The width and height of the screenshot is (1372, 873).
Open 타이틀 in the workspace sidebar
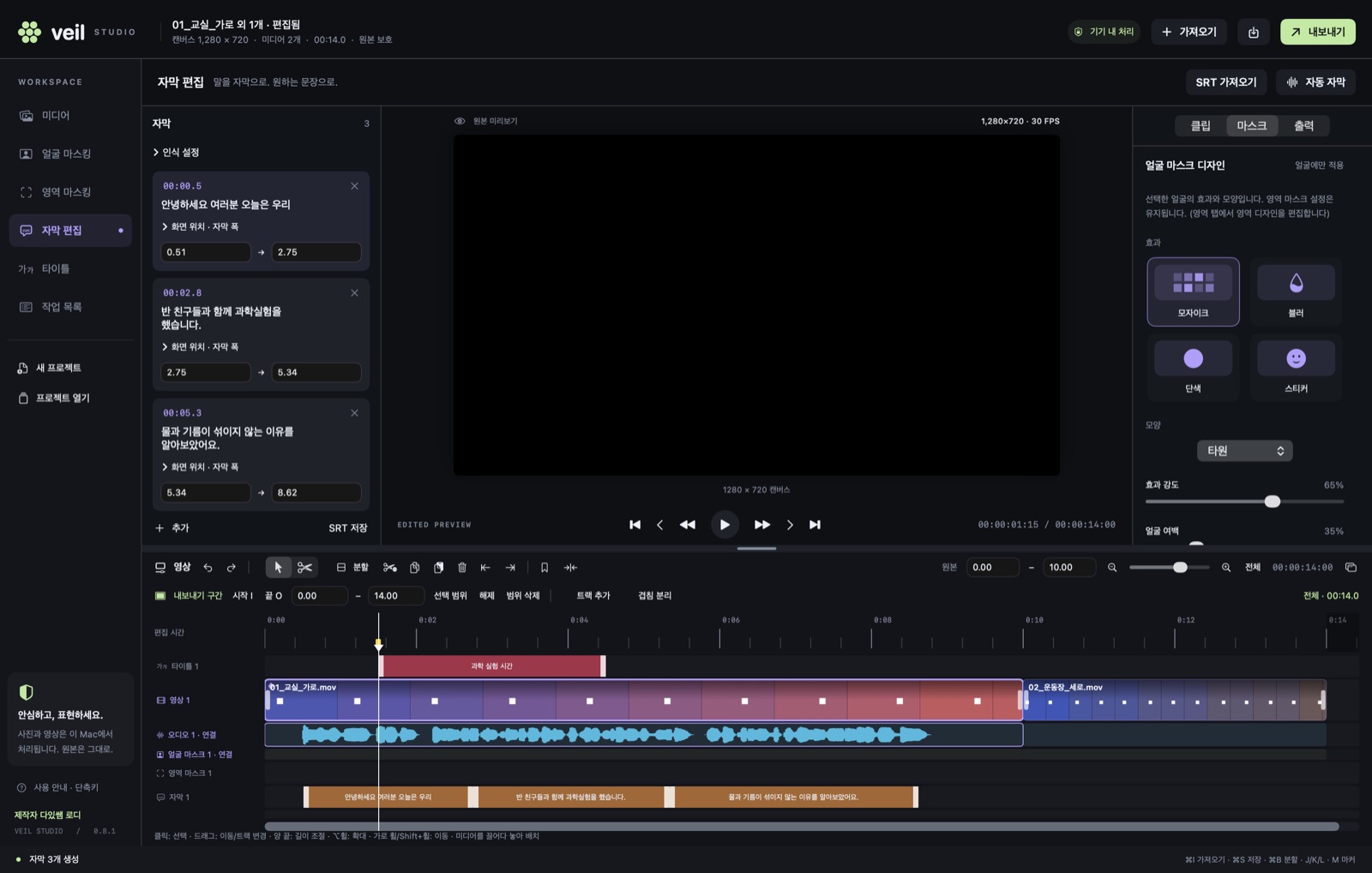pyautogui.click(x=70, y=269)
